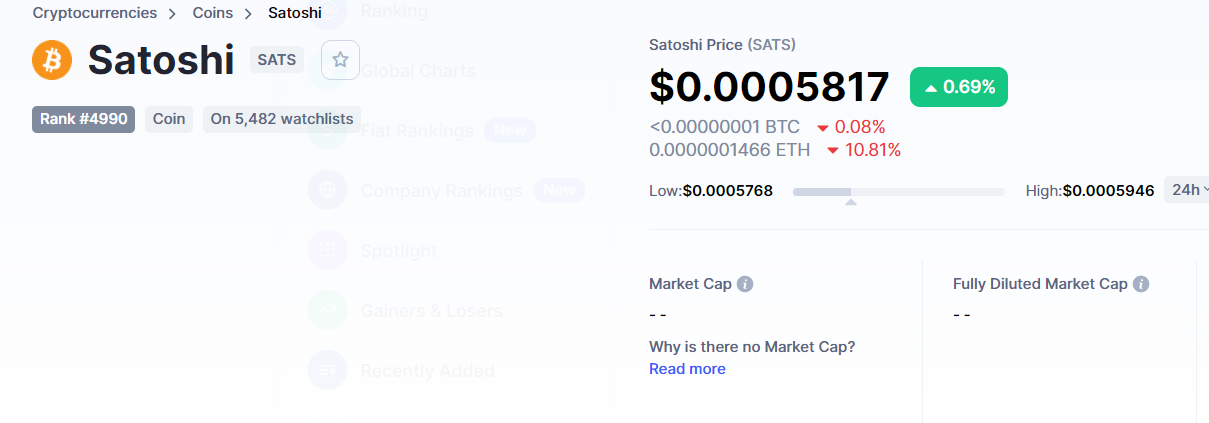
Task: Click the Market Cap info icon
Action: point(745,284)
